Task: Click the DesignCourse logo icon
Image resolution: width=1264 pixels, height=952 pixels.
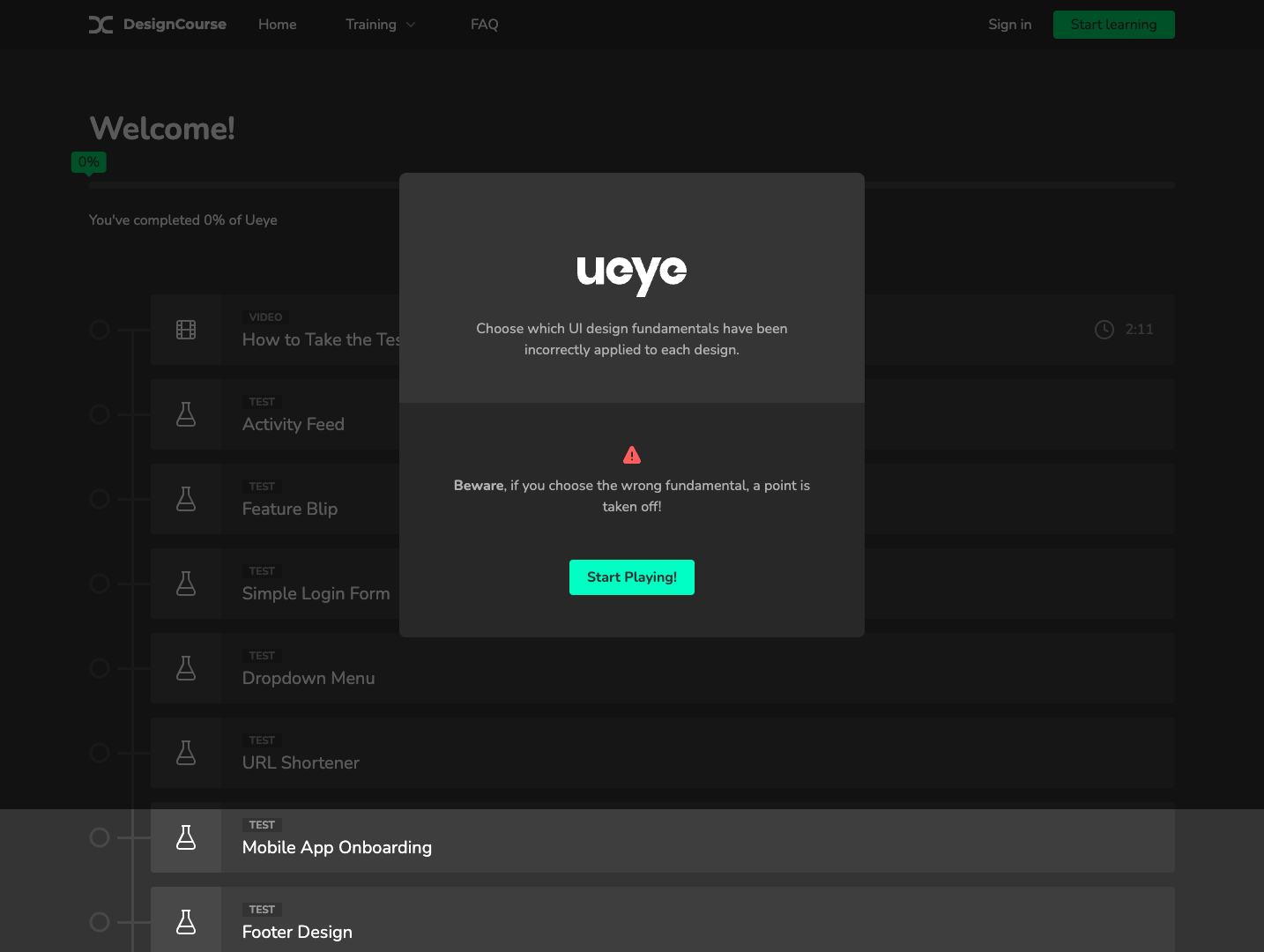Action: pyautogui.click(x=100, y=24)
